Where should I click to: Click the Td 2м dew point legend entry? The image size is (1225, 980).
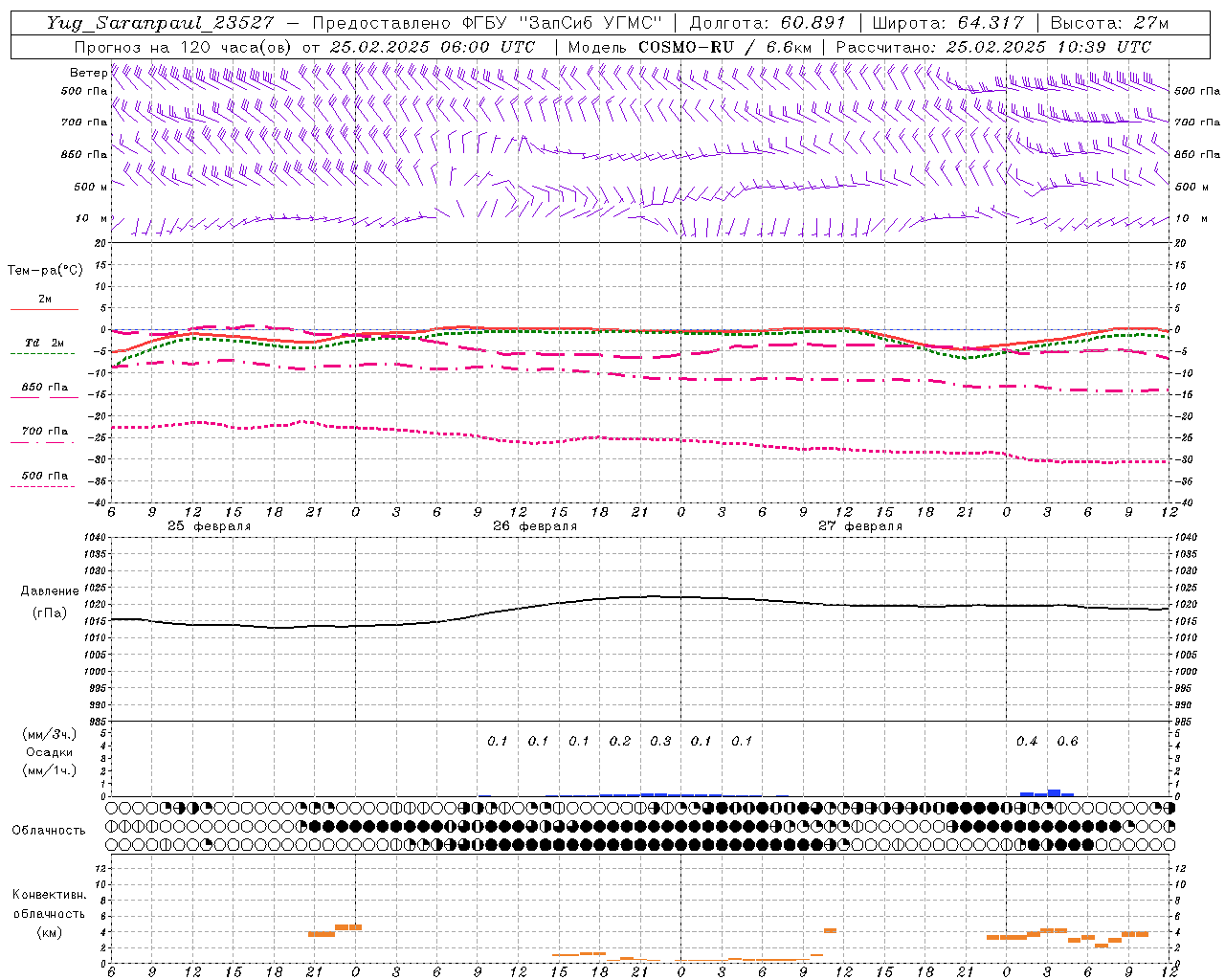pos(44,343)
